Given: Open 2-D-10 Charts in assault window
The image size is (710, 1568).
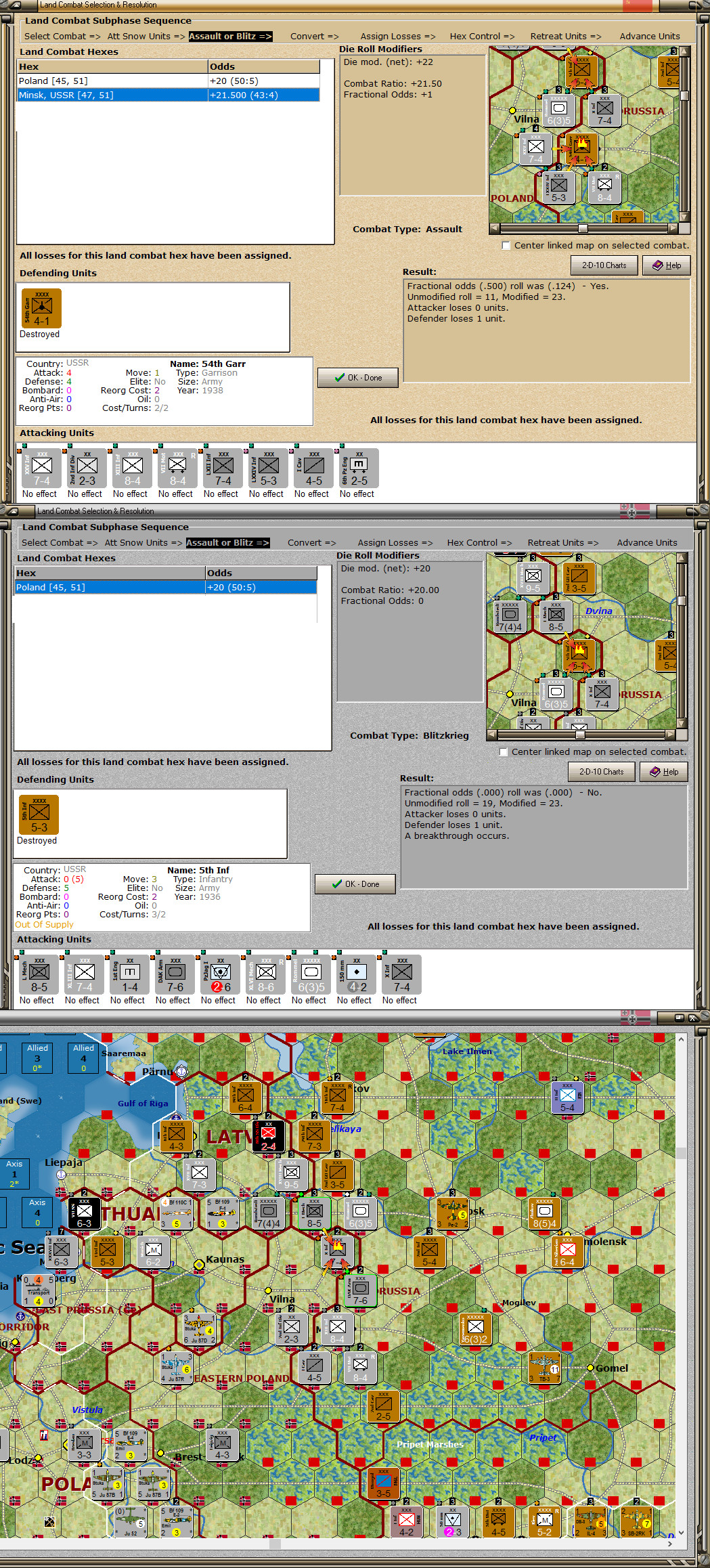Looking at the screenshot, I should click(x=604, y=265).
